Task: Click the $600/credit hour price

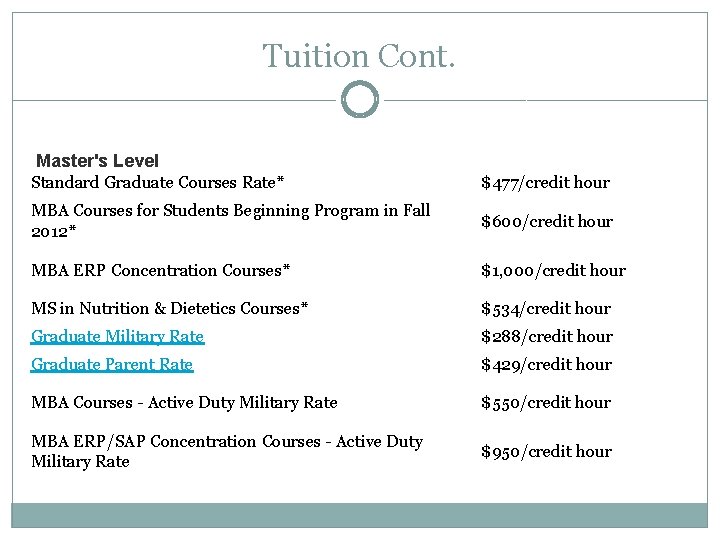Action: (547, 221)
